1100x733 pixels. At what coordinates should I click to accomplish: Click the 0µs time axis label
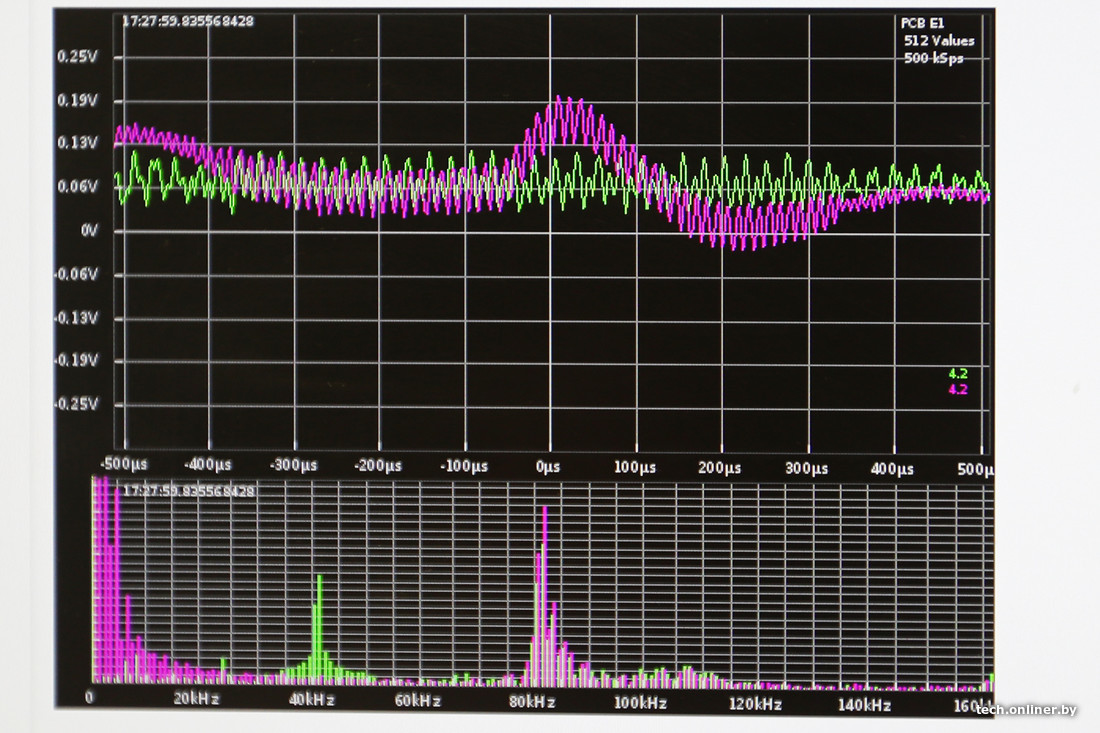click(x=547, y=467)
